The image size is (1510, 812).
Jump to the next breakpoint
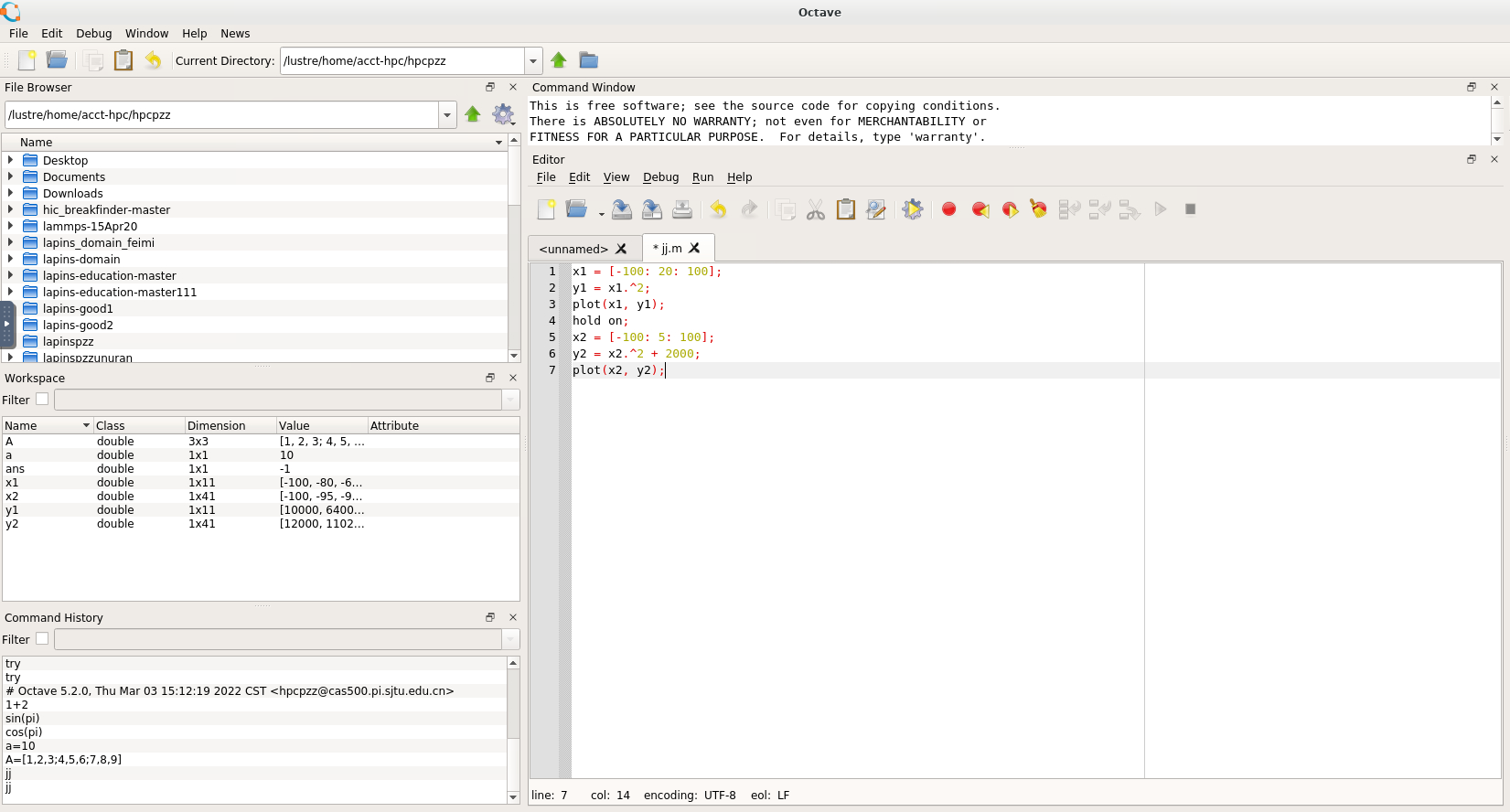click(x=1010, y=209)
